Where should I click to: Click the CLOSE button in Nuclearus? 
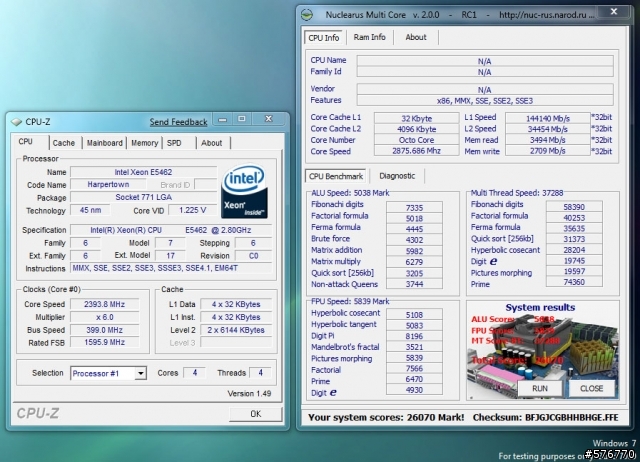click(x=591, y=389)
